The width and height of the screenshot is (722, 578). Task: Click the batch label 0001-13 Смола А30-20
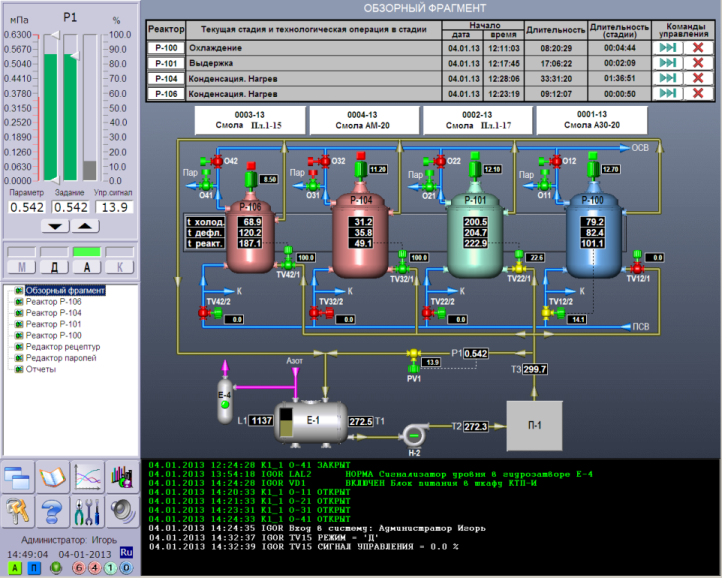(592, 120)
